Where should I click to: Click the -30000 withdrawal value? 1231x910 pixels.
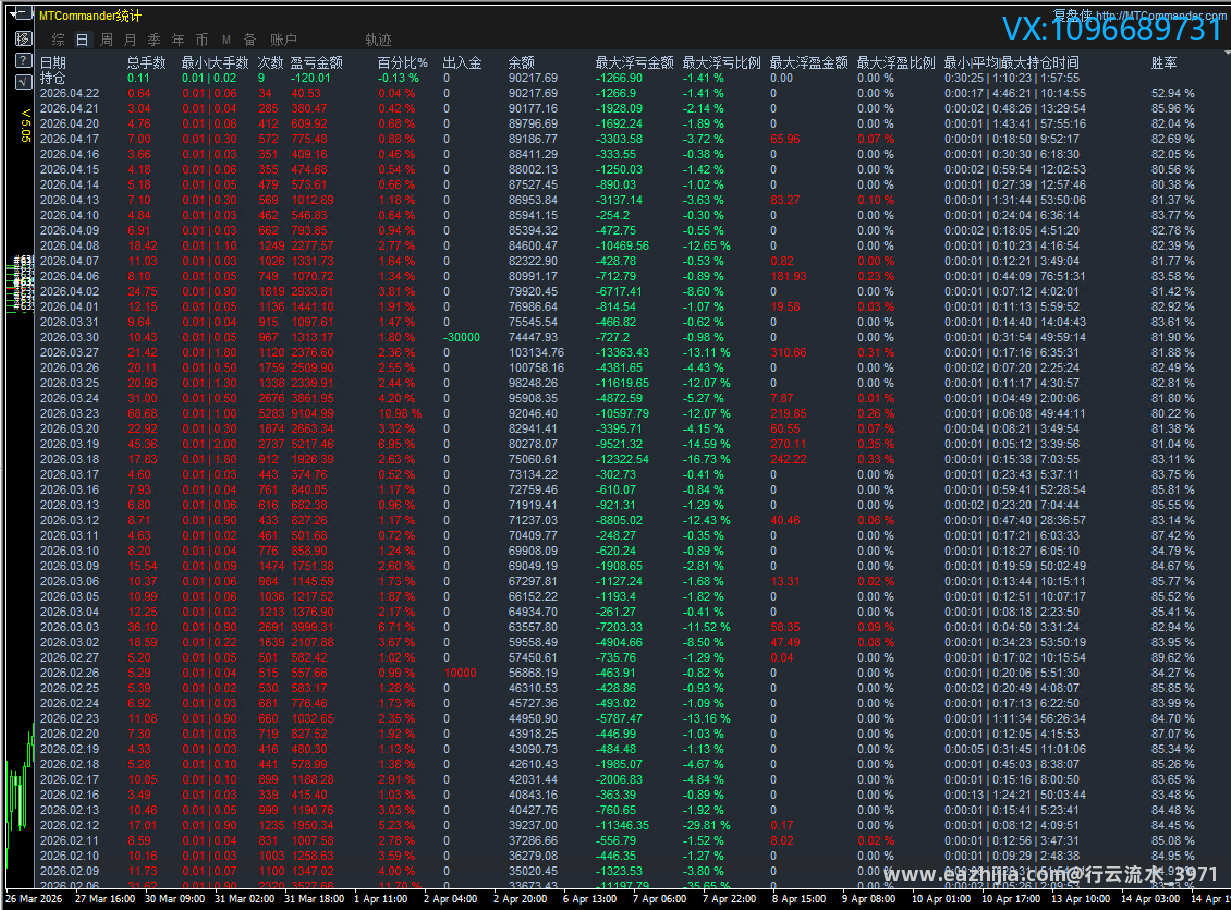[461, 337]
